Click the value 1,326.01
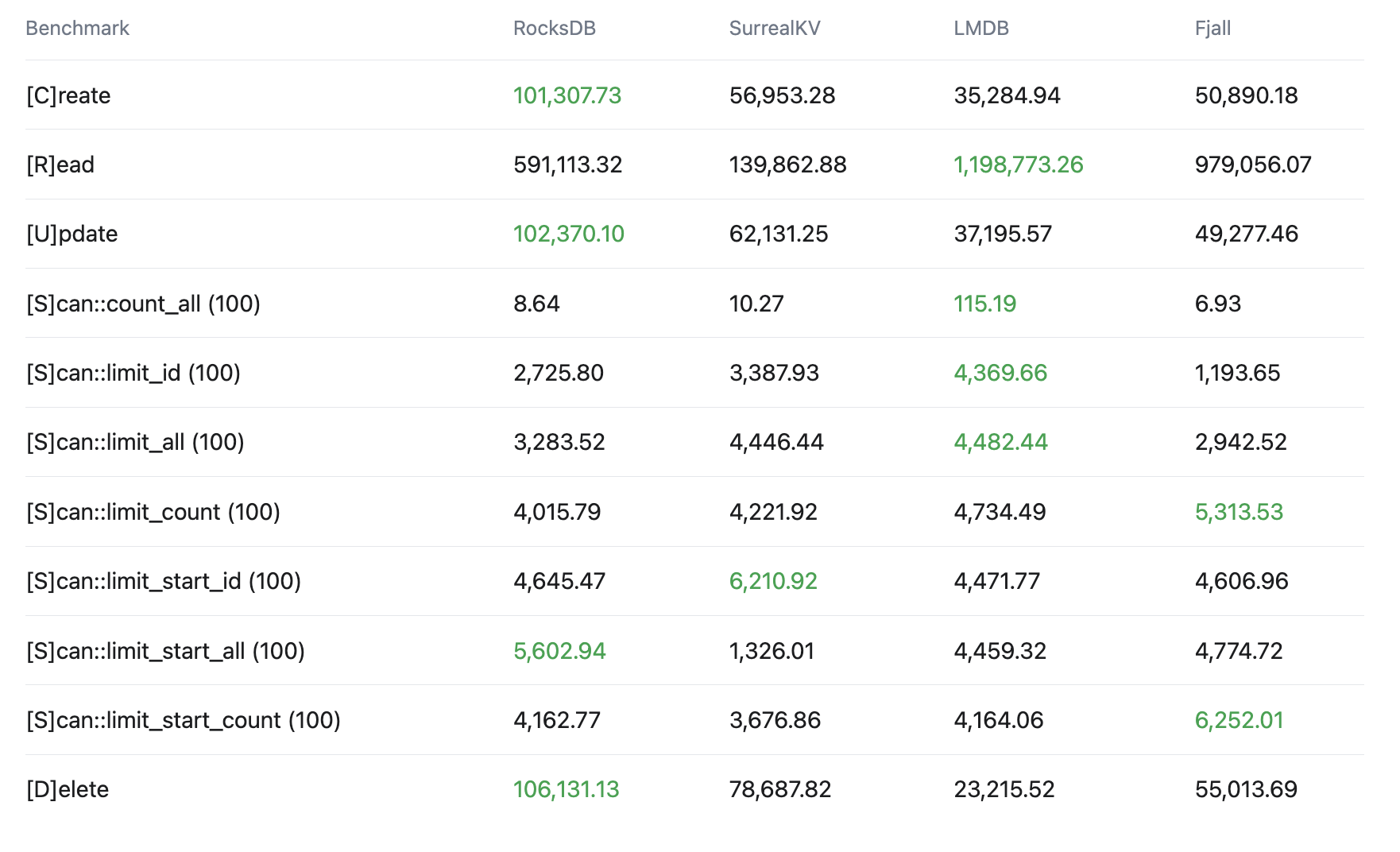 pyautogui.click(x=772, y=651)
